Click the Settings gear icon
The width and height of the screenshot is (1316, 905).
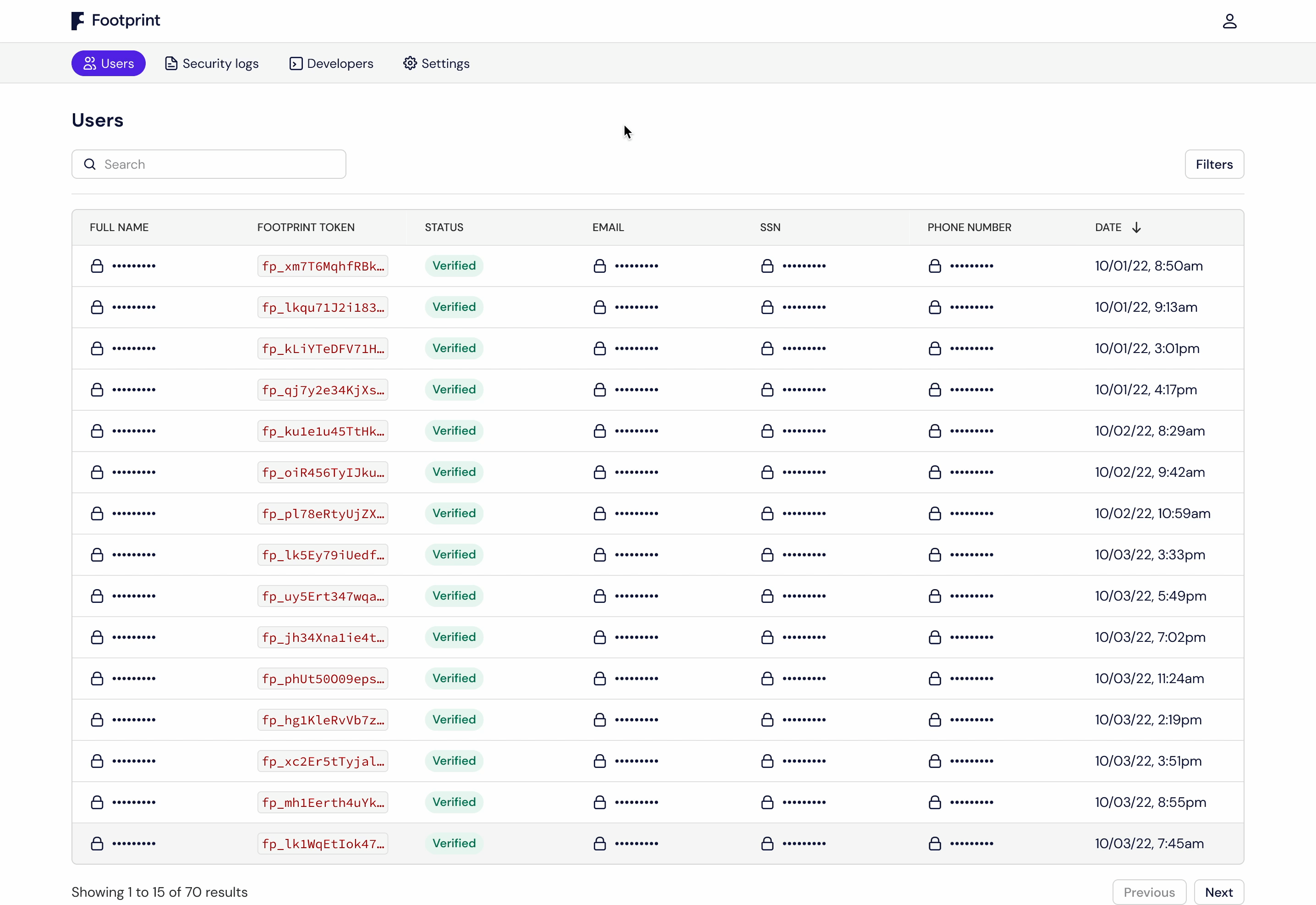pyautogui.click(x=410, y=64)
